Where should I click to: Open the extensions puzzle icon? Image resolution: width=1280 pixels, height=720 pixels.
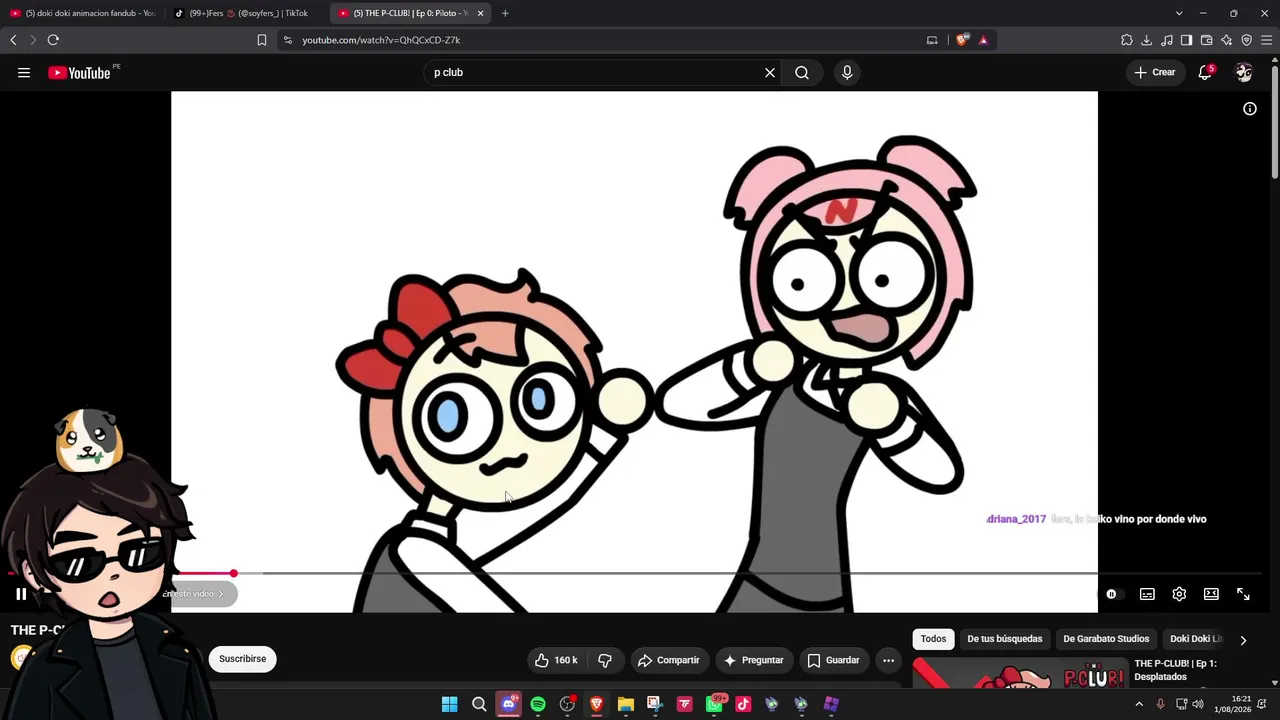click(x=1127, y=40)
